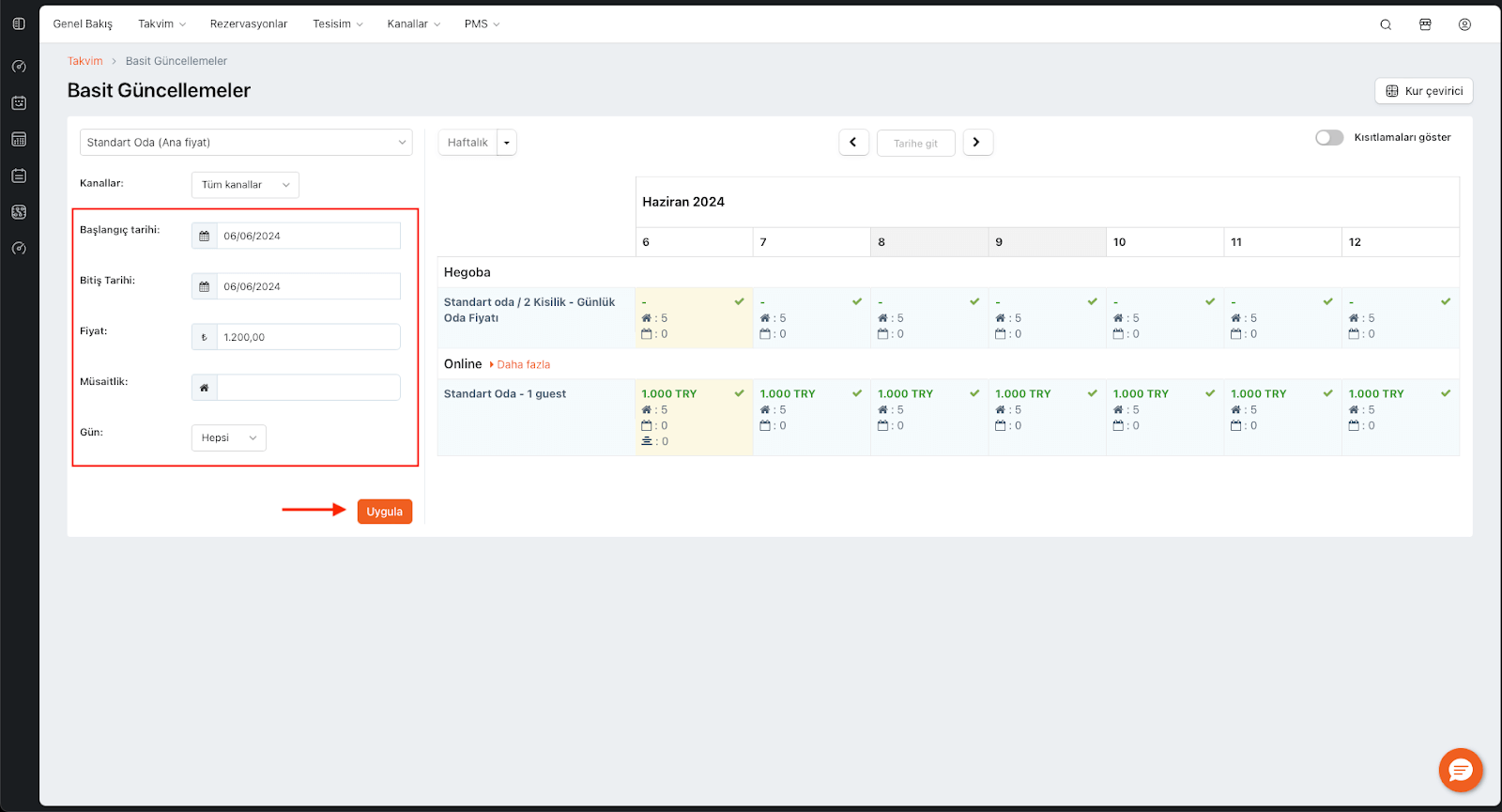Image resolution: width=1502 pixels, height=812 pixels.
Task: Open the Gün Hepsi dropdown
Action: (x=228, y=438)
